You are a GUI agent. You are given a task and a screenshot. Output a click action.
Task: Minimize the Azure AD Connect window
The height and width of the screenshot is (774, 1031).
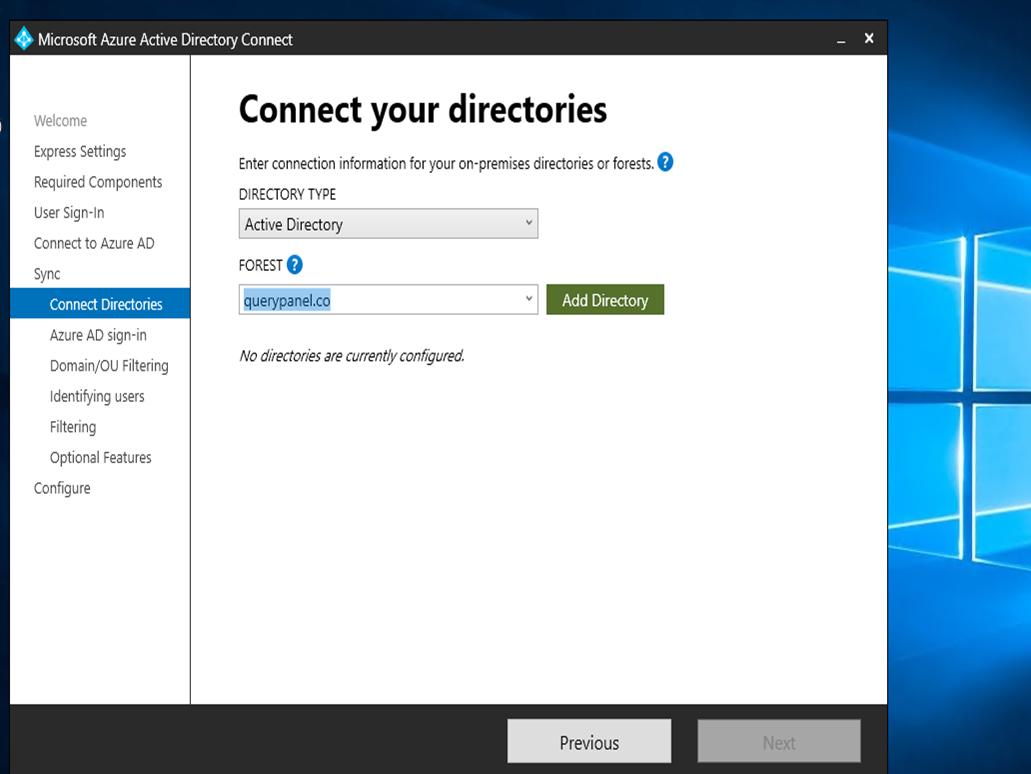841,39
